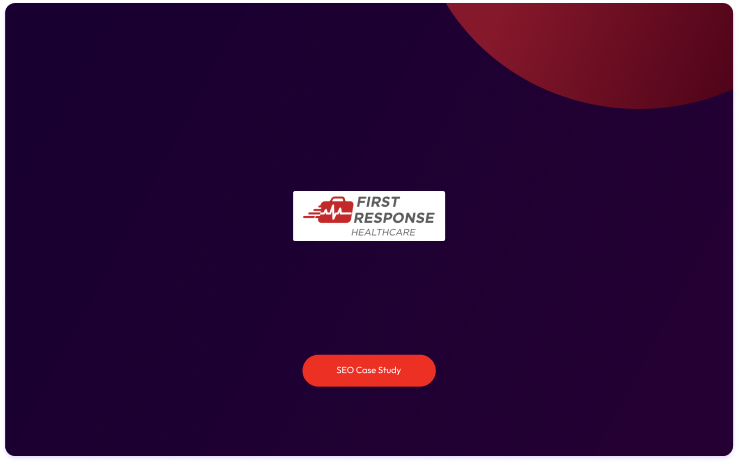Click the SEO Case Study button
This screenshot has width=739, height=464.
click(369, 371)
